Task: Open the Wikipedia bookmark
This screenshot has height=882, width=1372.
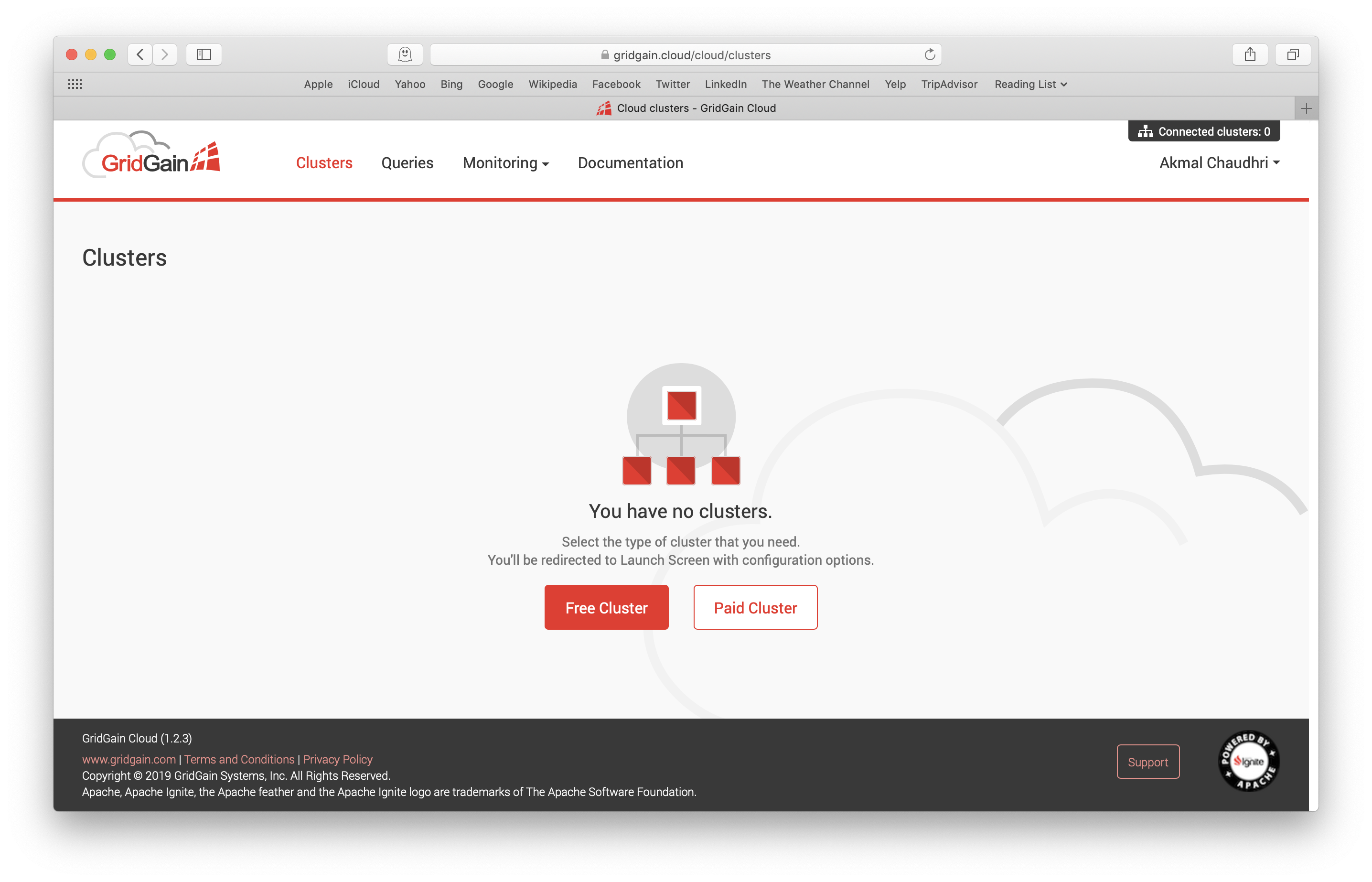Action: pyautogui.click(x=553, y=84)
